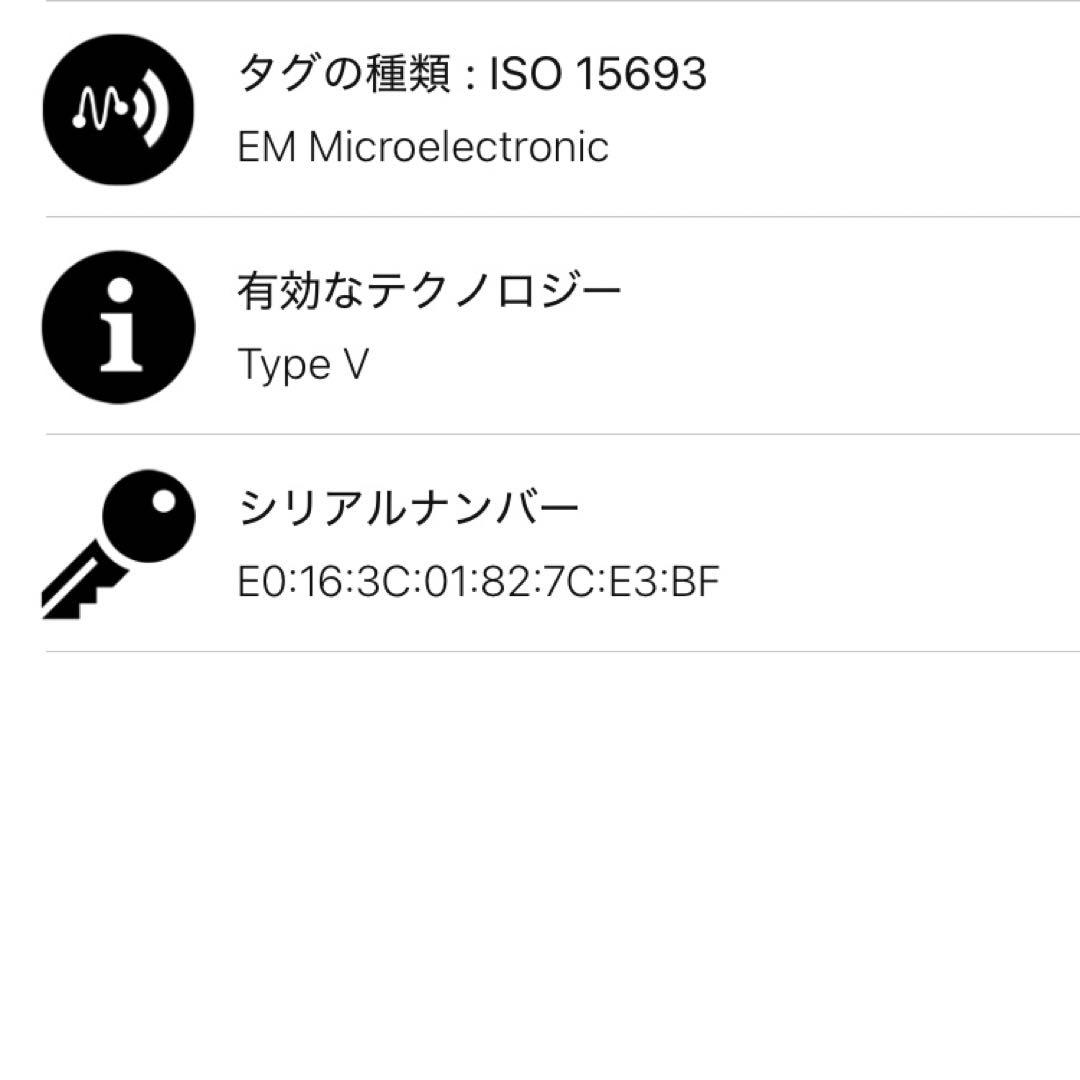Screen dimensions: 1080x1080
Task: Open the "有効なテクノロジー" row title
Action: [429, 292]
